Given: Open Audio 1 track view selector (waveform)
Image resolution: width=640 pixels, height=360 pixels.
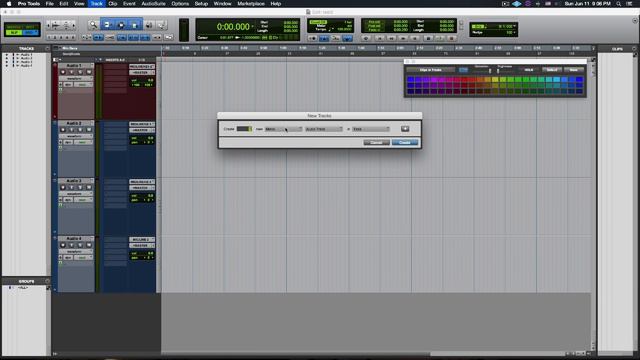Looking at the screenshot, I should click(76, 78).
